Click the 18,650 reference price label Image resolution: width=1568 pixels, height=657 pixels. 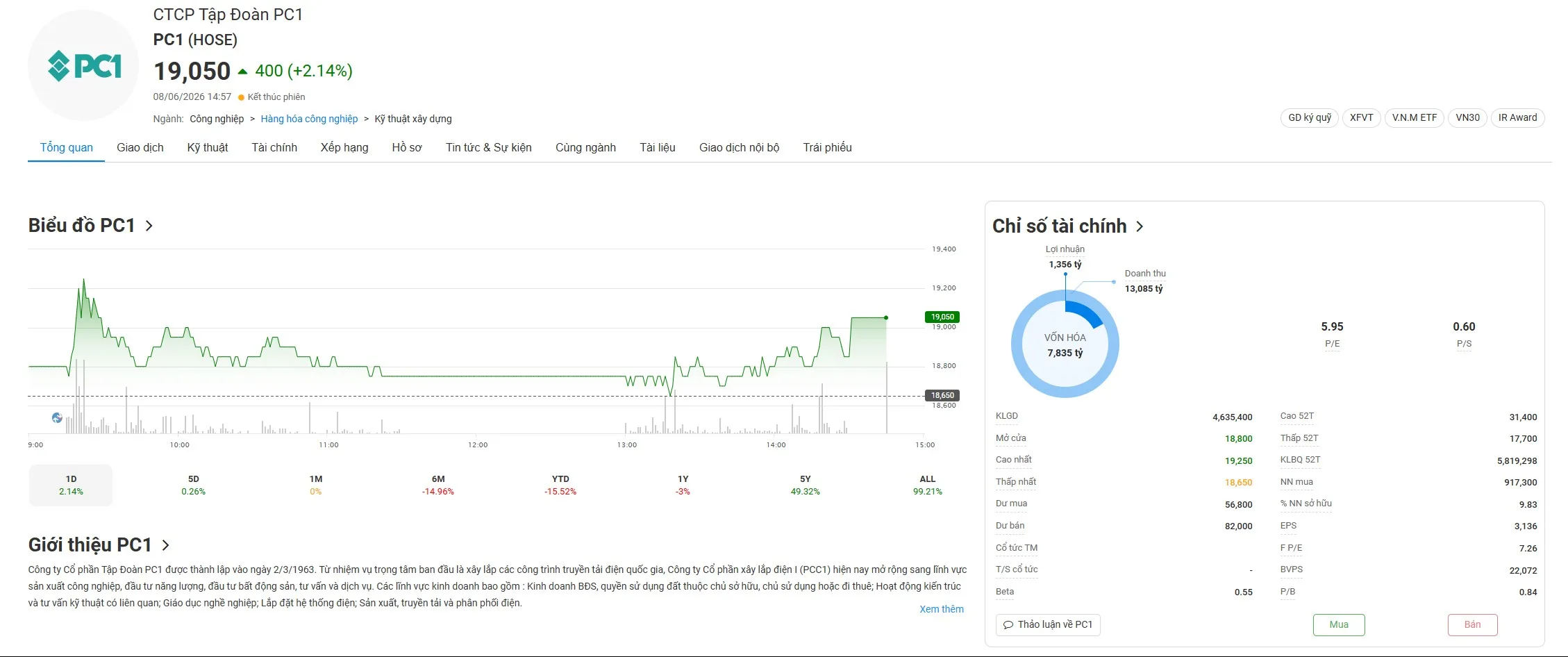942,395
